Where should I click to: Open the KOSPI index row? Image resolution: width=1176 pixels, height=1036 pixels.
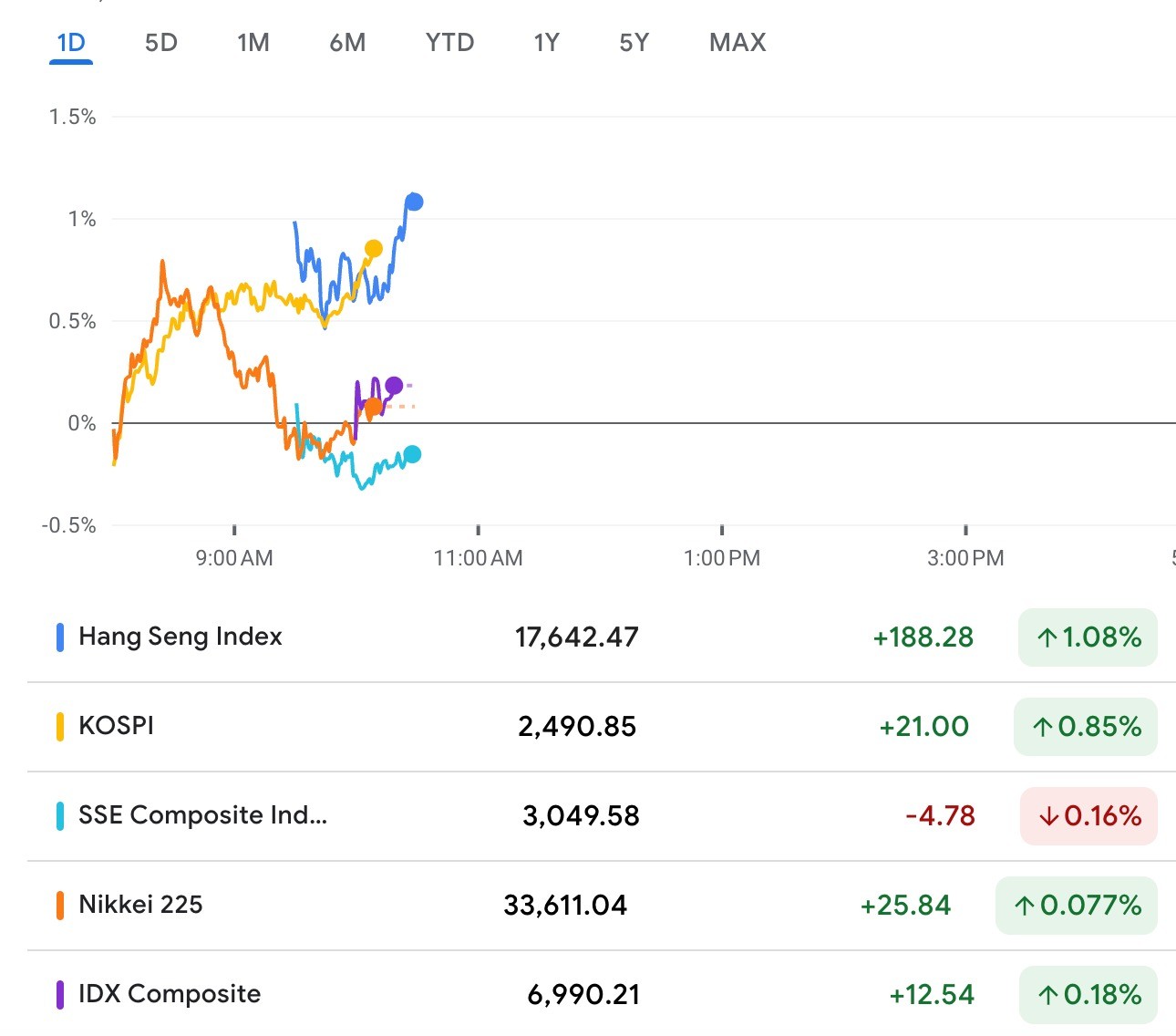(x=602, y=726)
